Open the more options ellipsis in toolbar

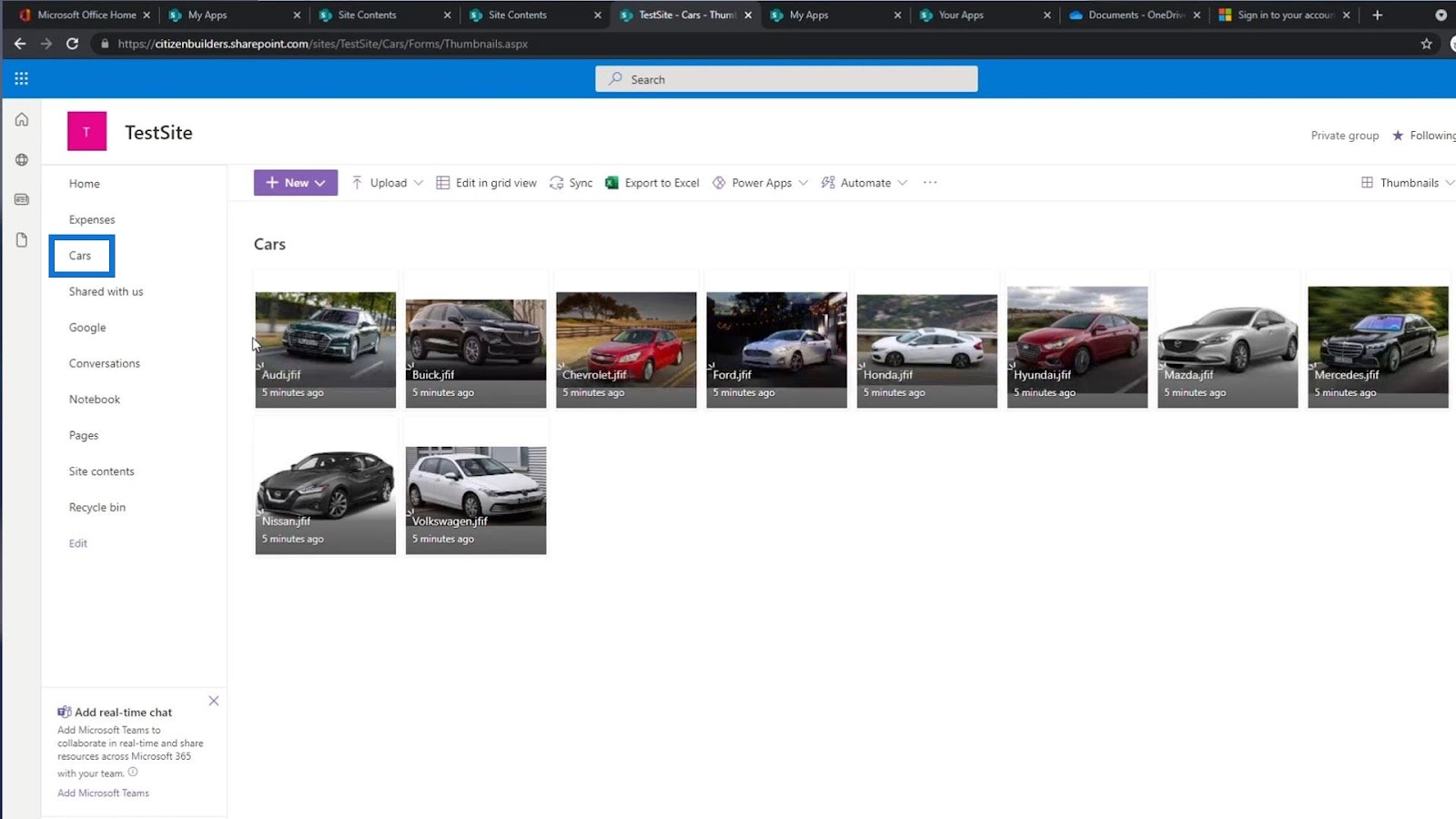pyautogui.click(x=929, y=183)
